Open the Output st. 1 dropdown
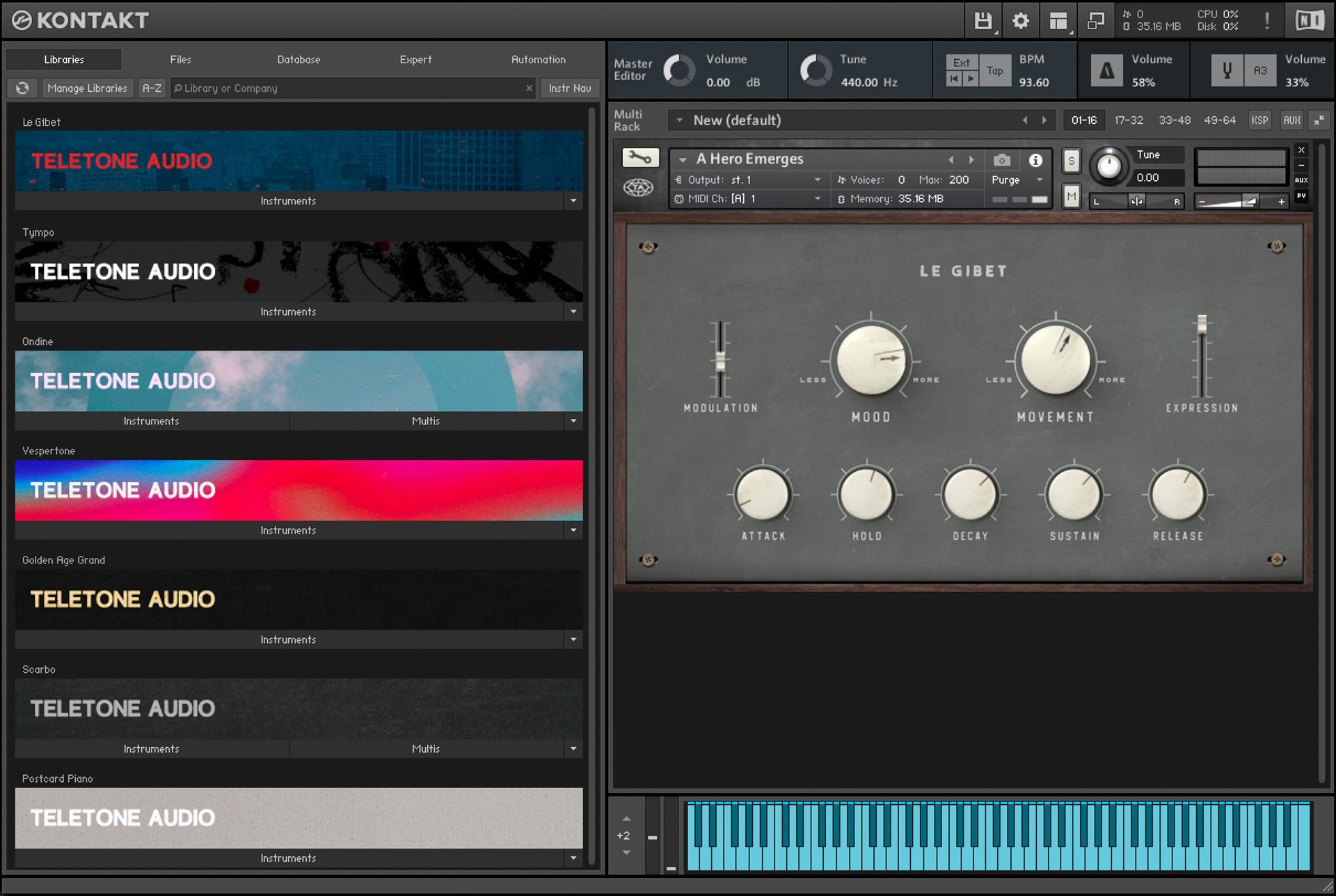The width and height of the screenshot is (1336, 896). point(751,179)
